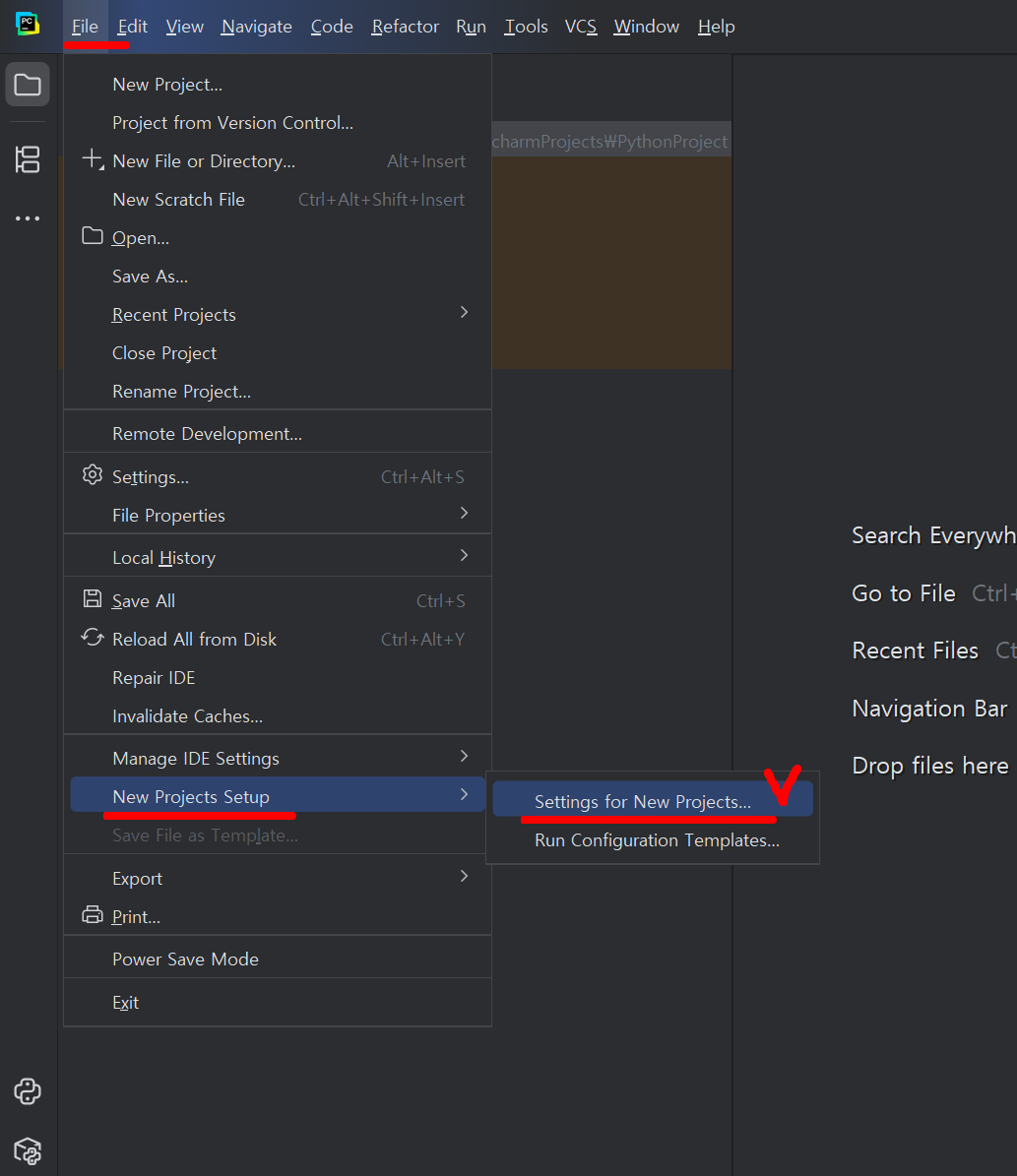Screen dimensions: 1017x1176
Task: Click the floppy disk icon for Save All
Action: coord(93,598)
